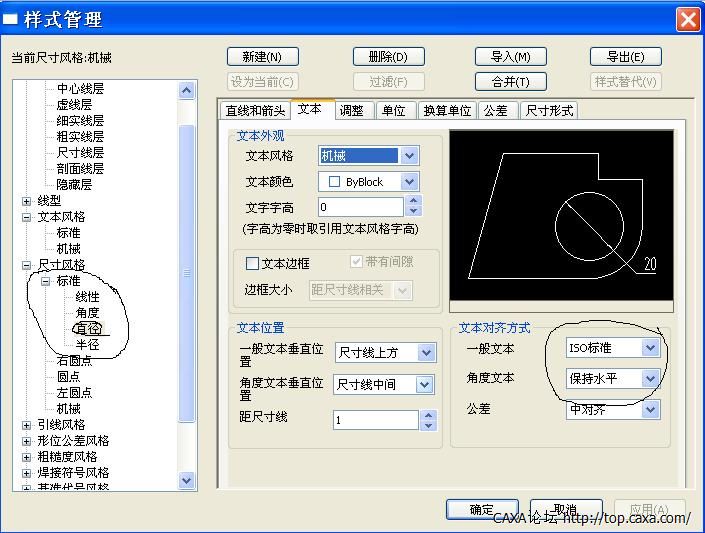Screen dimensions: 705x533
Task: Click the tree scrollbar up arrow
Action: pos(187,90)
